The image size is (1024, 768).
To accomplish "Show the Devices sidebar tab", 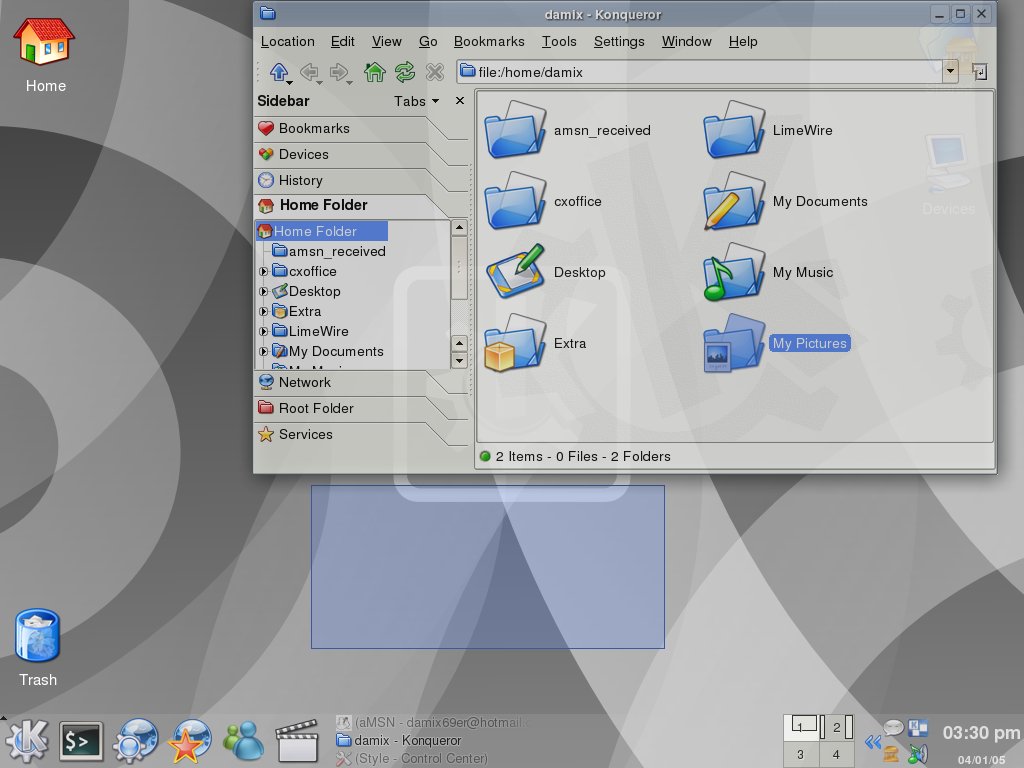I will (x=353, y=155).
